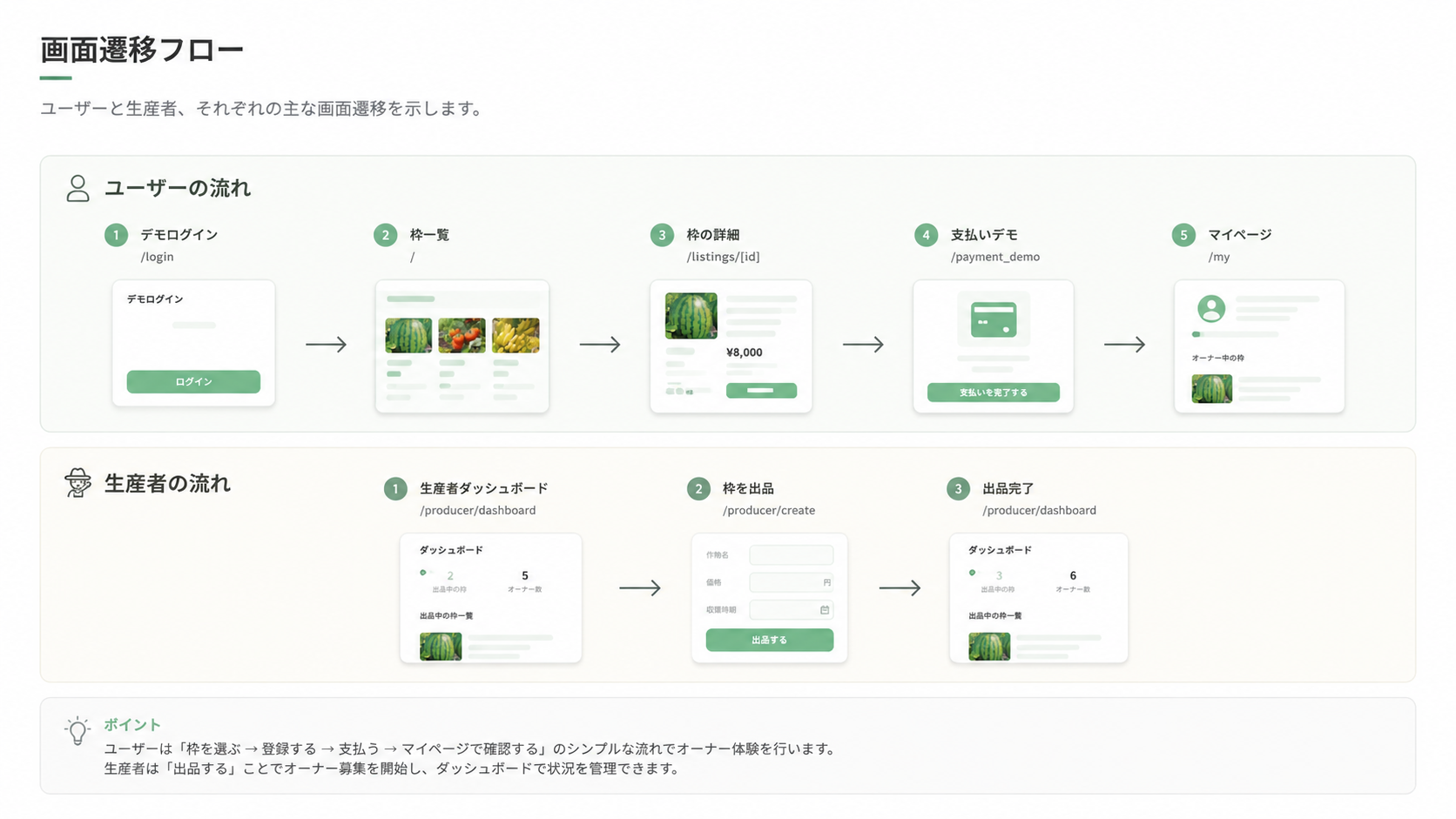Select the banana thumbnail in 枠一覧
The height and width of the screenshot is (819, 1456).
[x=516, y=336]
